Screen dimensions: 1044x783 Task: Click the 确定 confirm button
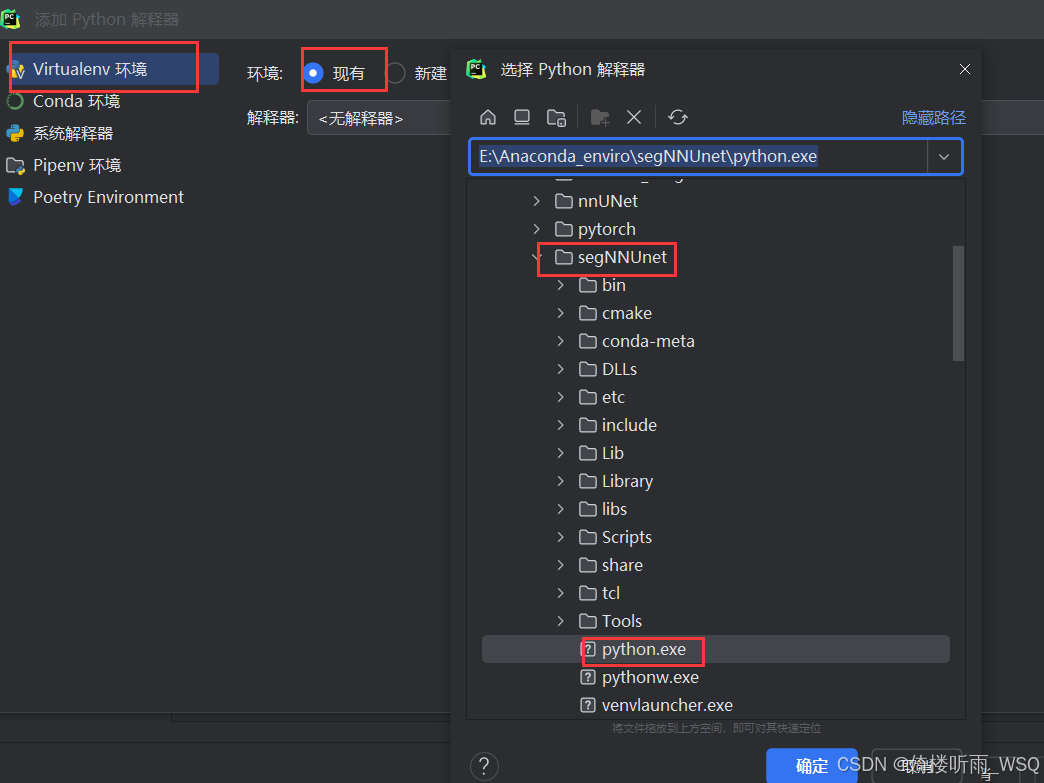pos(812,766)
